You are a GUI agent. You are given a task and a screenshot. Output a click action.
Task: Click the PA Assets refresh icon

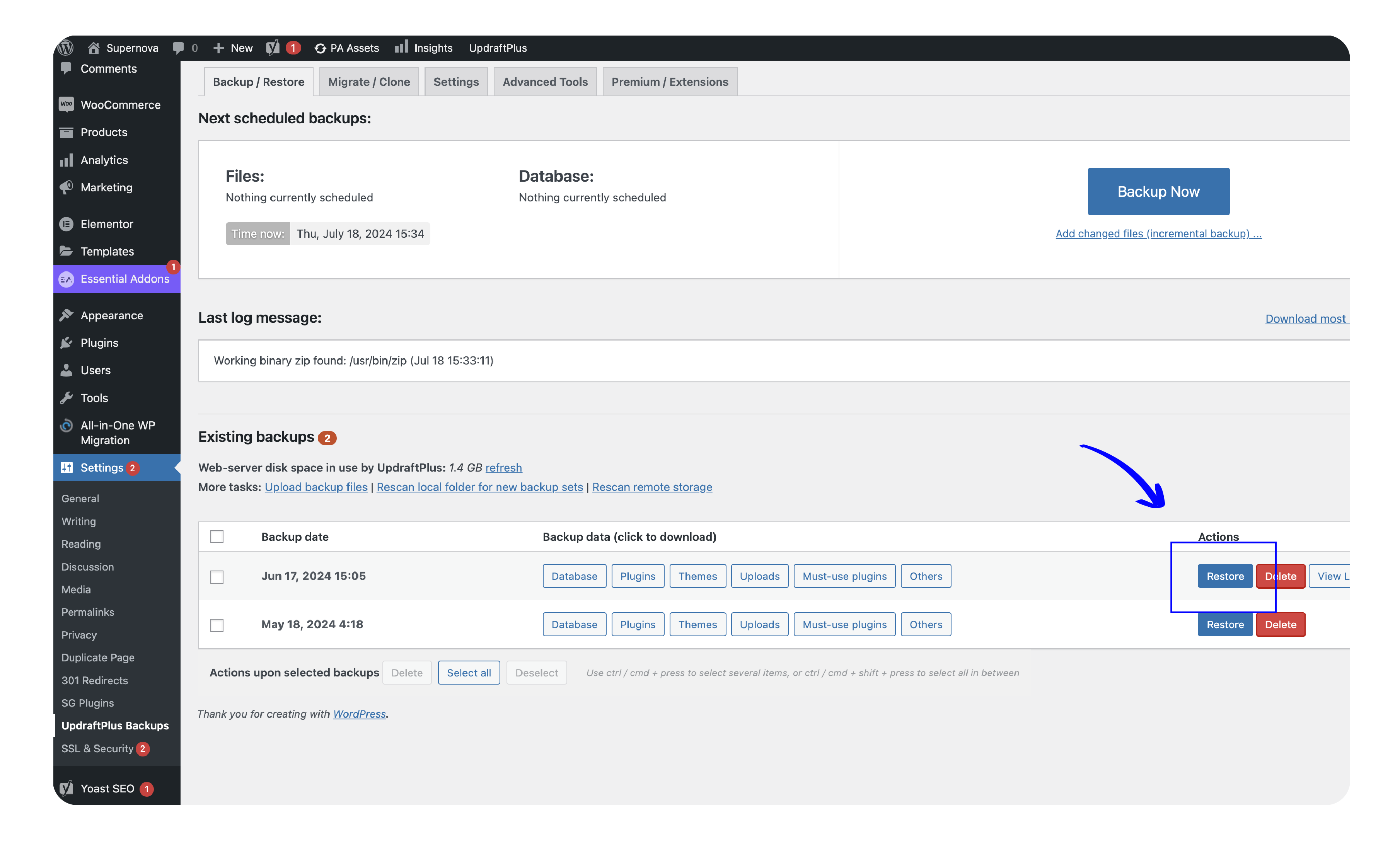321,48
